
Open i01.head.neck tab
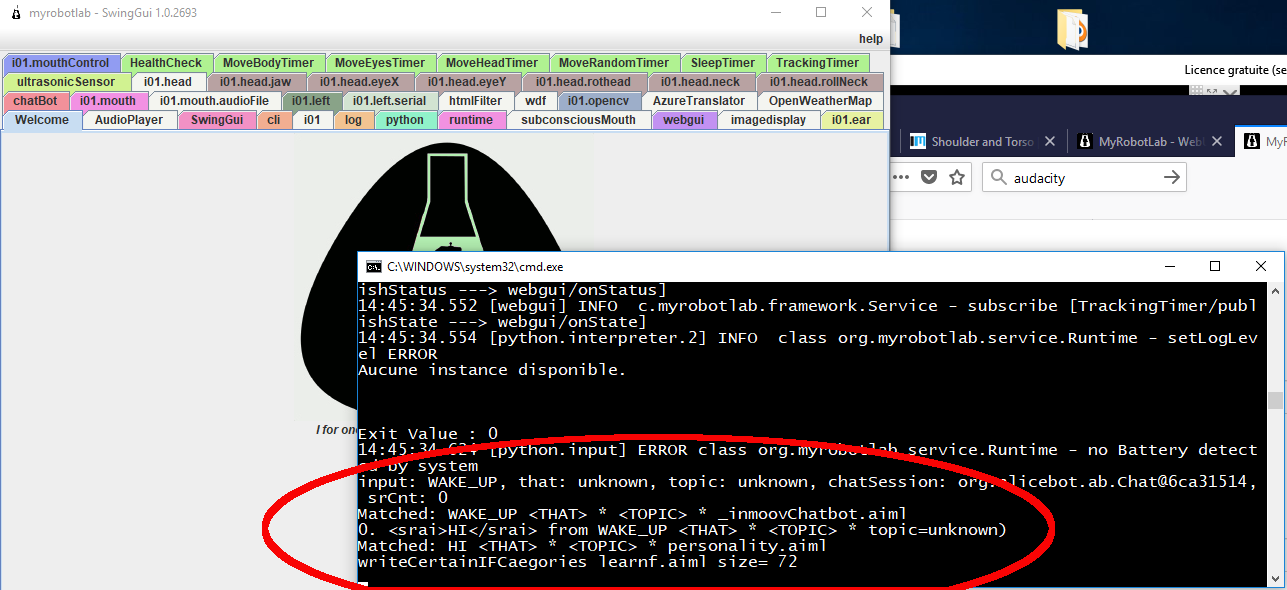pyautogui.click(x=701, y=82)
